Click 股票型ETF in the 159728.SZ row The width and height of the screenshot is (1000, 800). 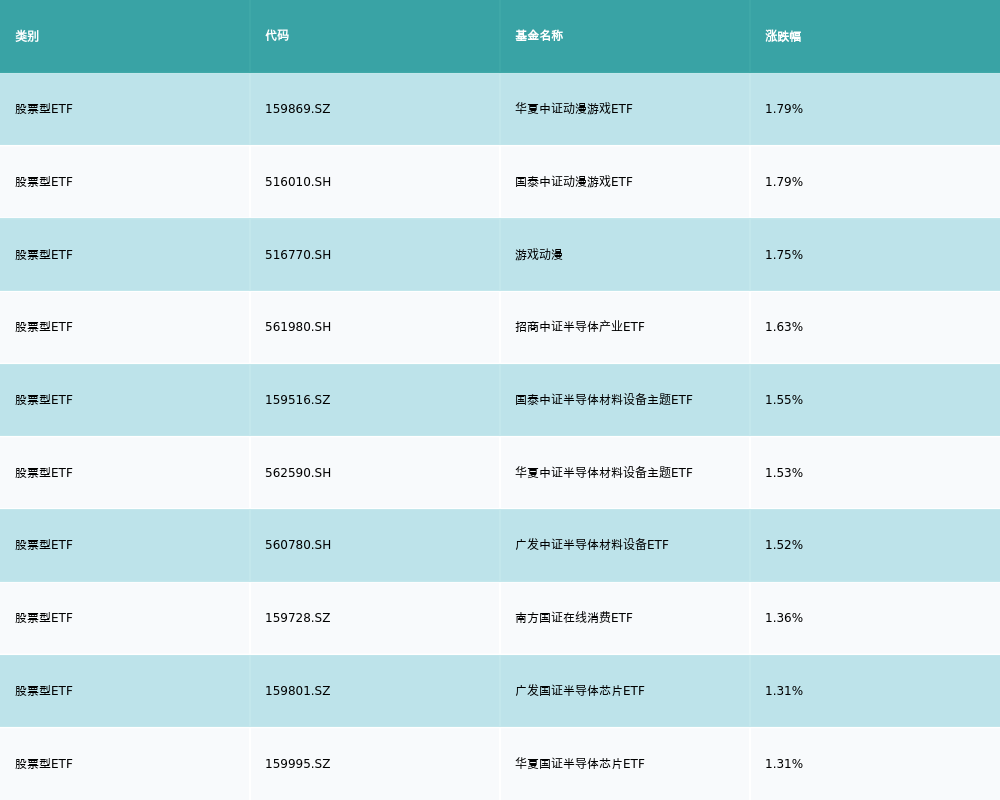(x=44, y=618)
